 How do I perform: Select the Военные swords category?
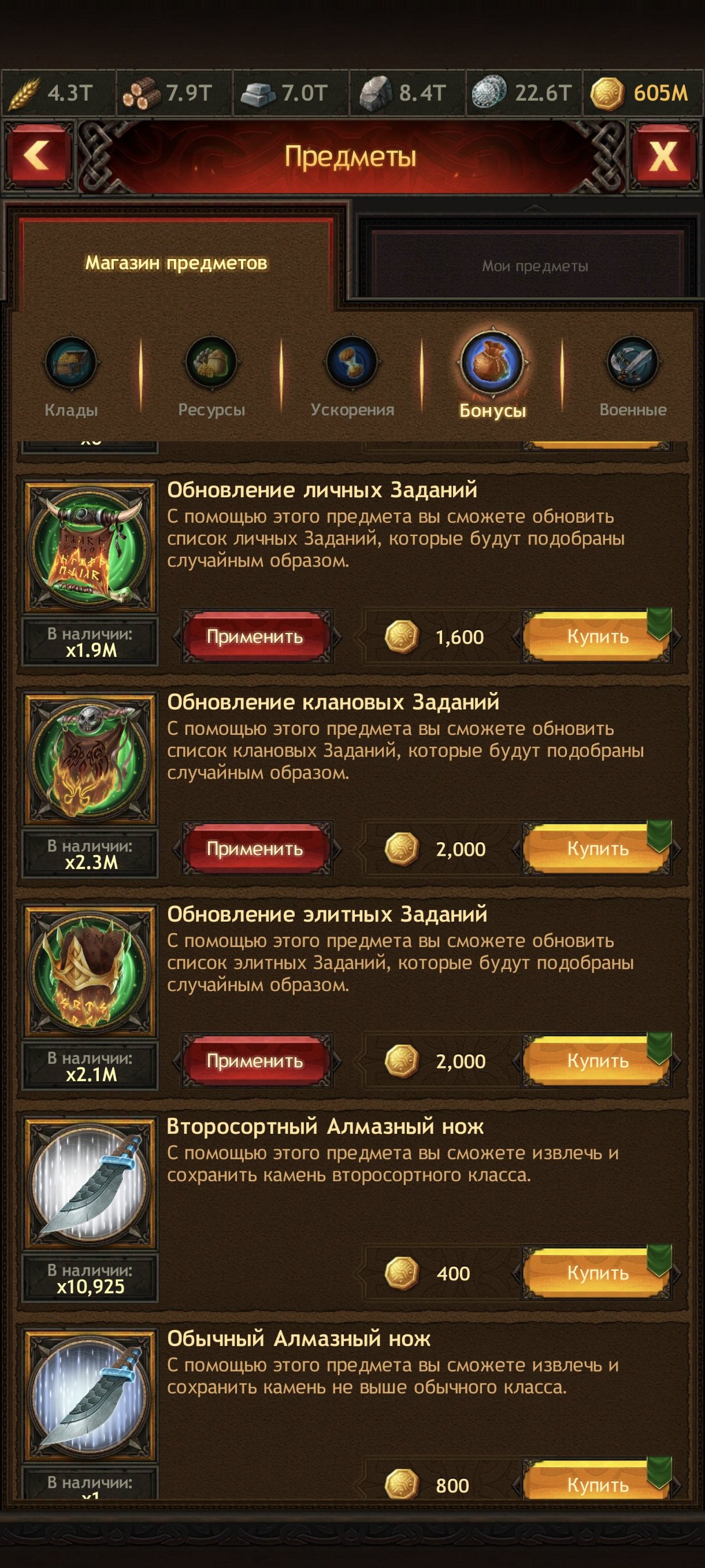[x=633, y=363]
